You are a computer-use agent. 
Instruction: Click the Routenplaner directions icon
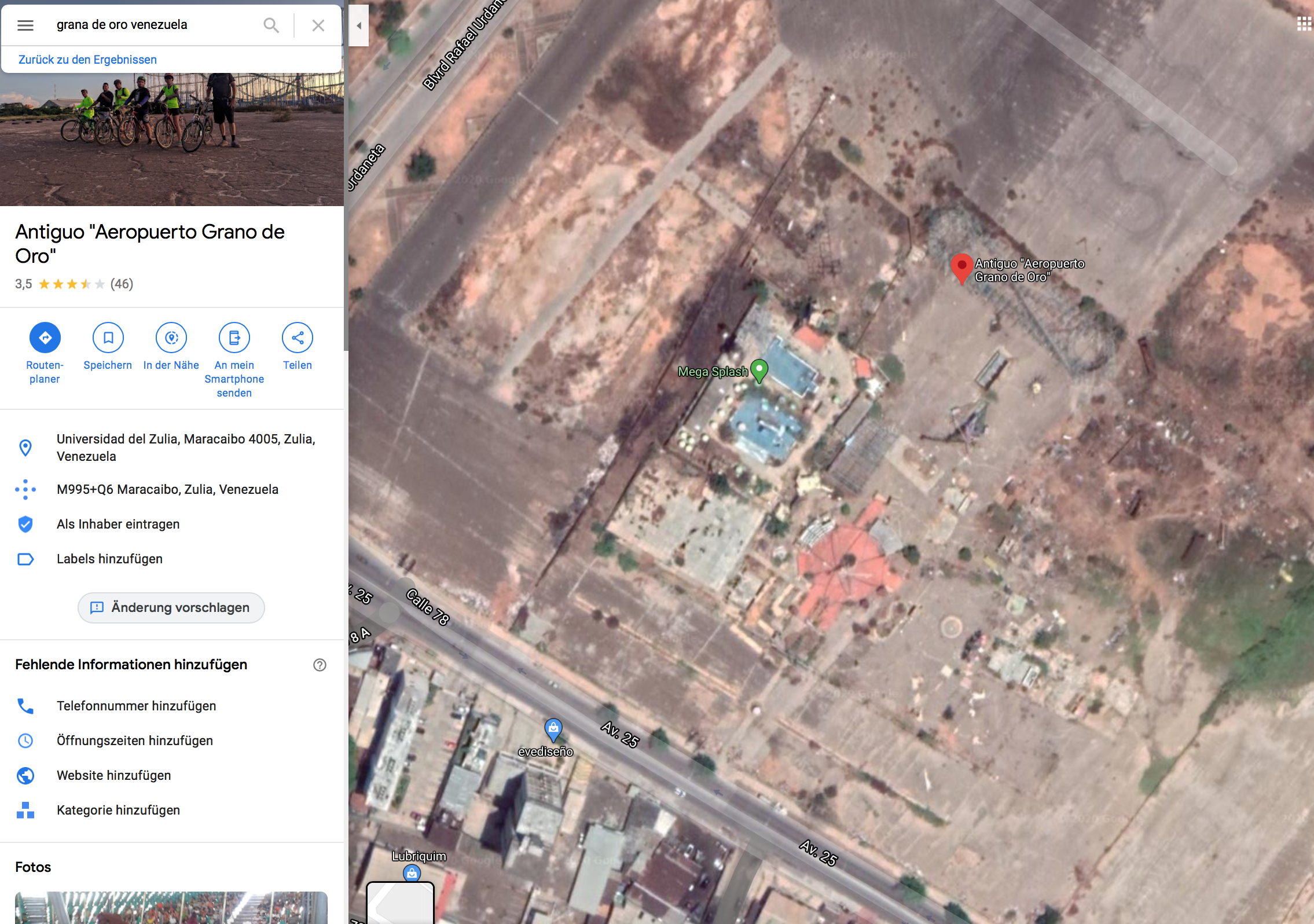(45, 338)
